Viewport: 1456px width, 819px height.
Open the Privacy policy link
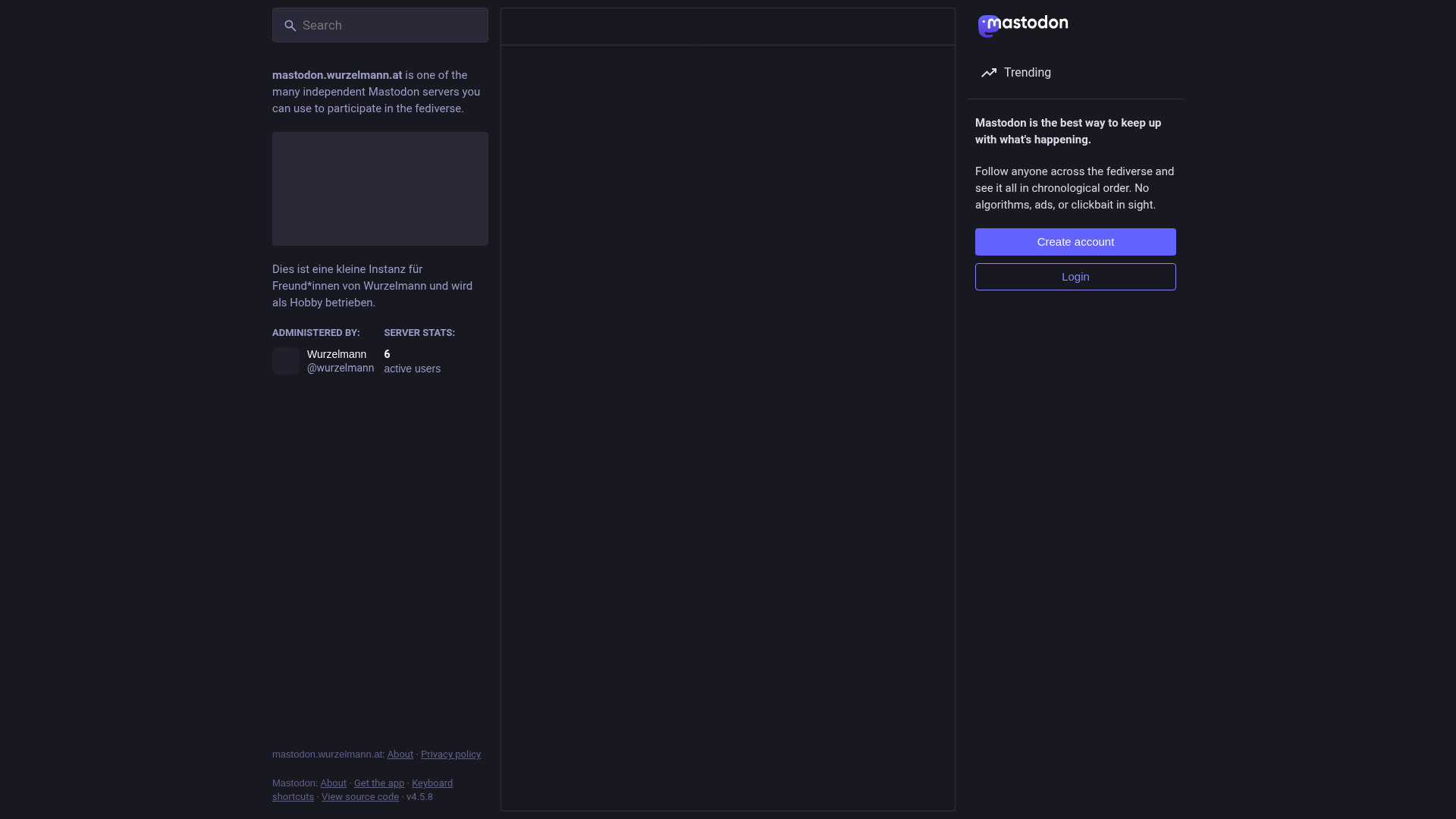point(450,755)
